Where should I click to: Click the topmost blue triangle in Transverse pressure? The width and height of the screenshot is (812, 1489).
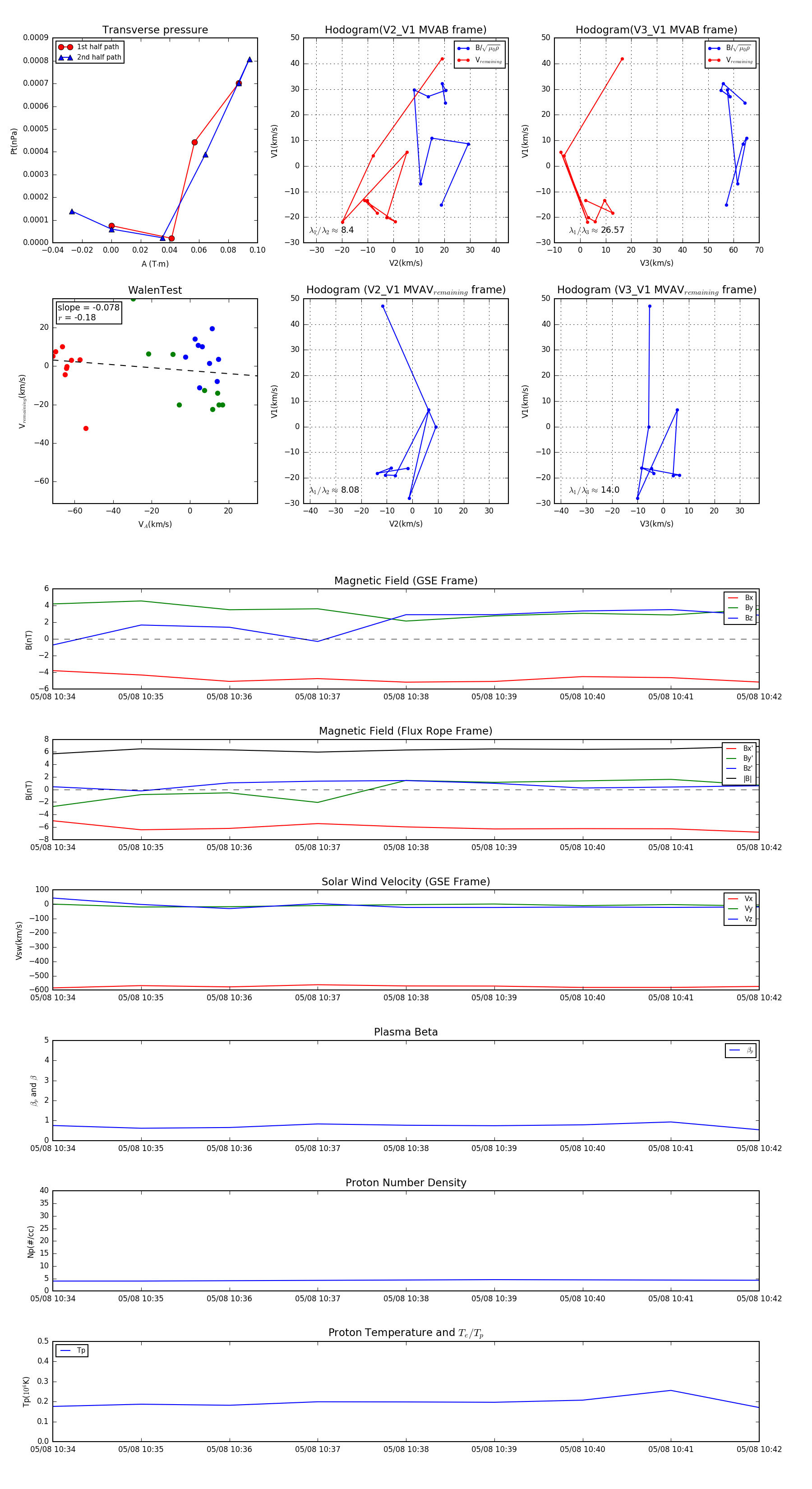[249, 60]
